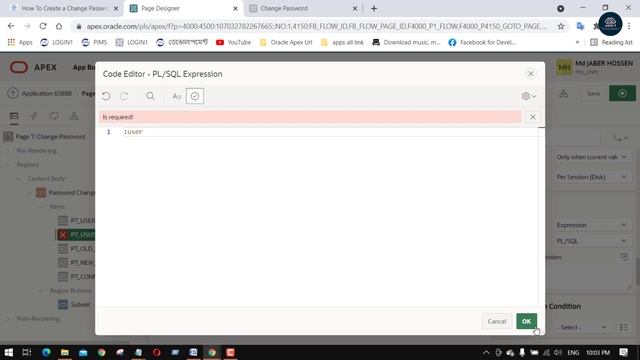Click the Undo icon in Code Editor
Image resolution: width=640 pixels, height=360 pixels.
tap(106, 96)
